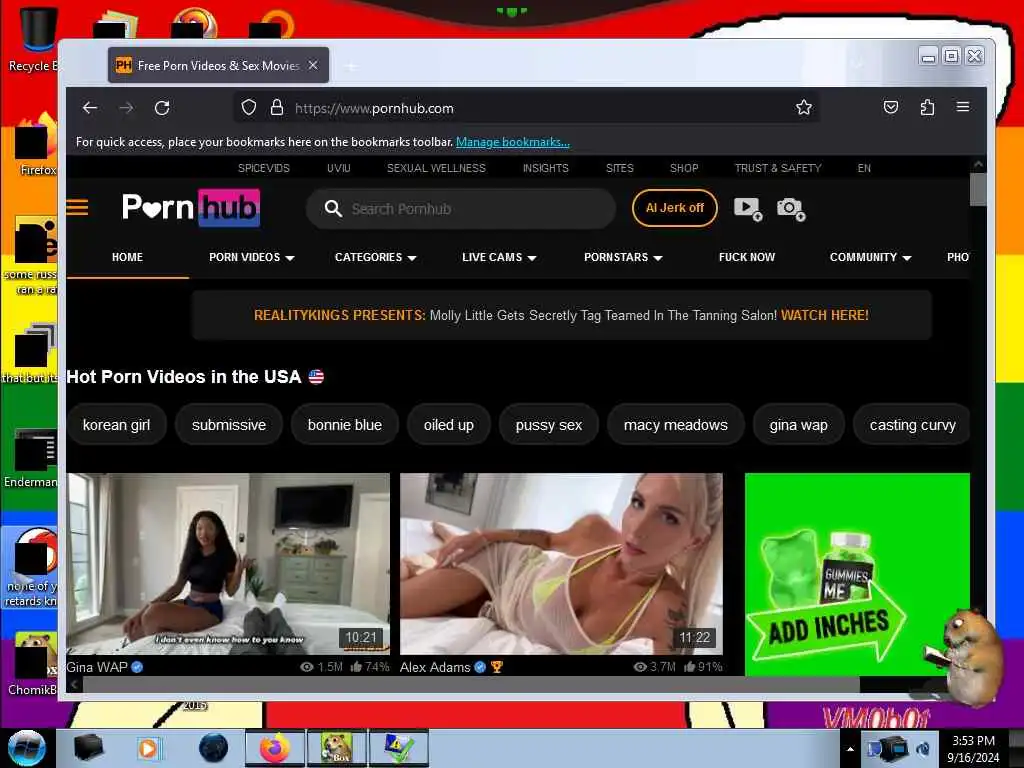Select the casting curvy tag chip
Image resolution: width=1024 pixels, height=768 pixels.
(x=912, y=425)
